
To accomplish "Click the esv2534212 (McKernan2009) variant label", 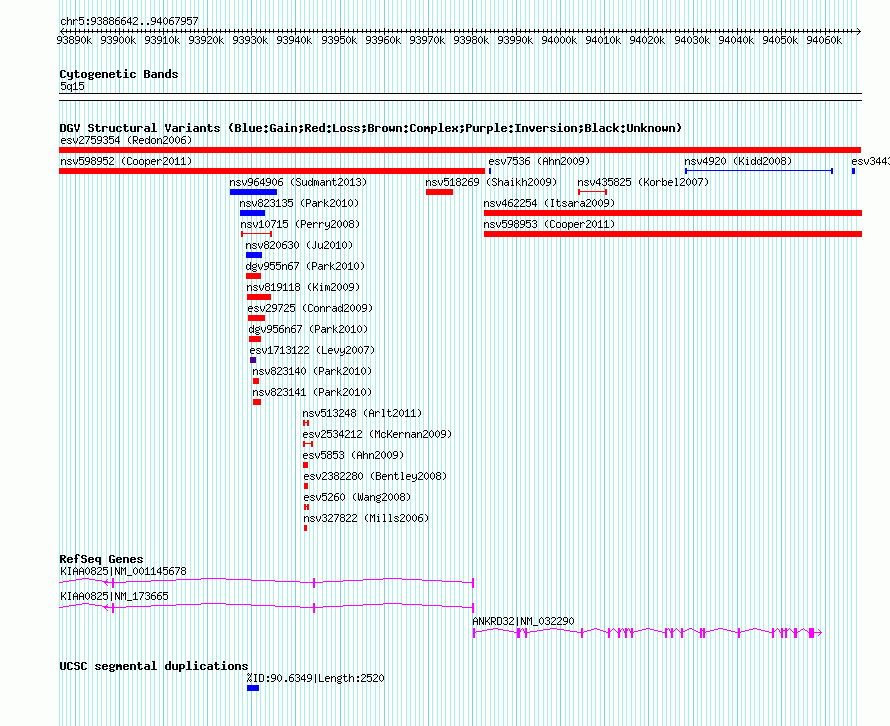I will point(377,434).
